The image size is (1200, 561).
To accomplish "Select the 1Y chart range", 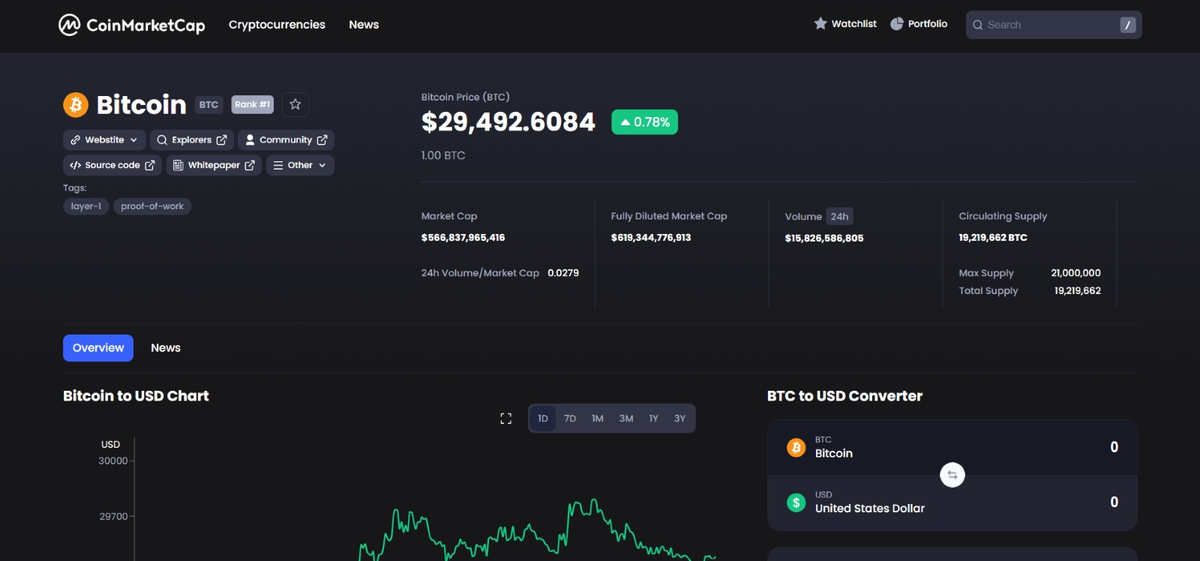I will click(653, 418).
